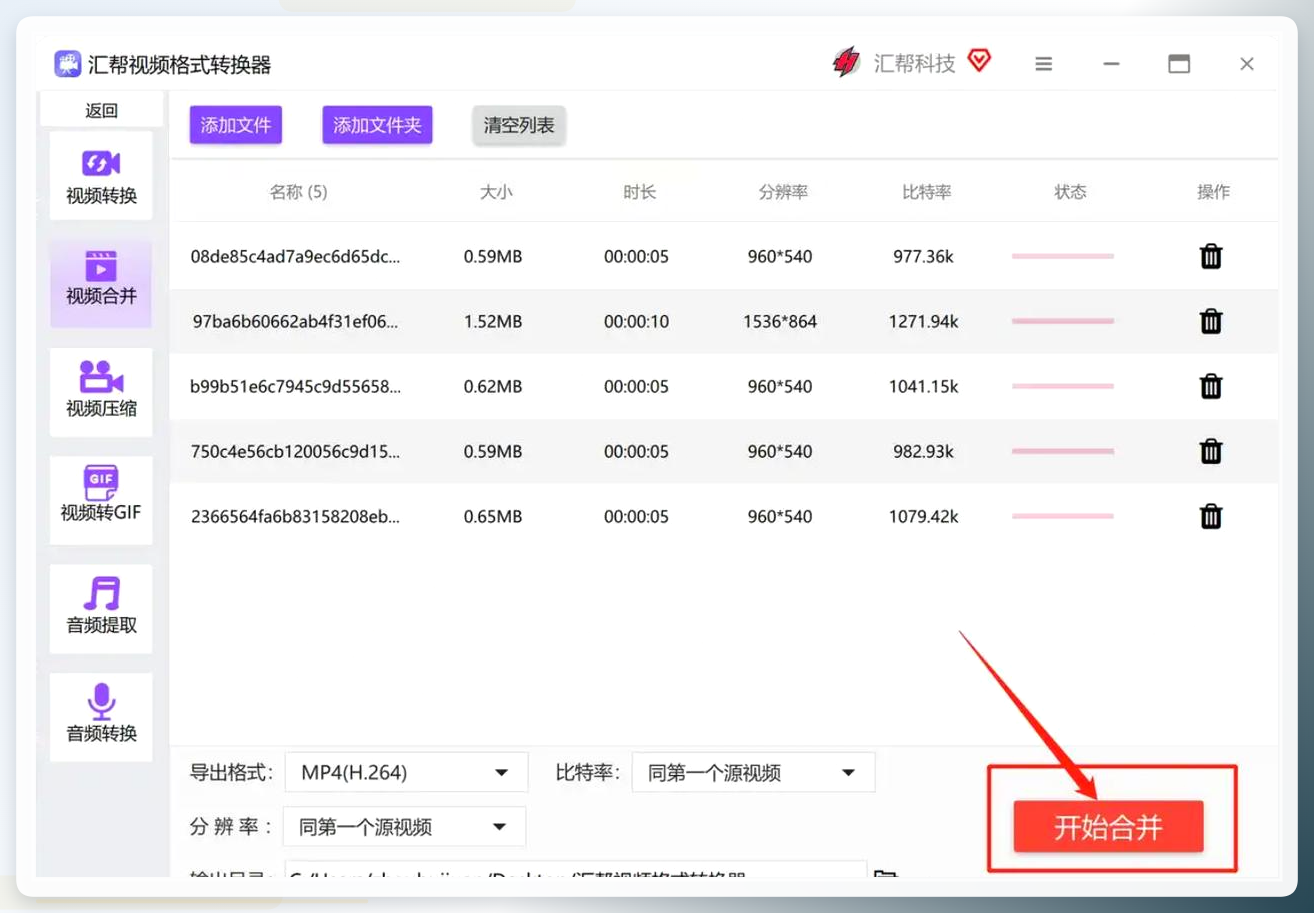
Task: Click the 0.62MB size cell
Action: pos(493,387)
